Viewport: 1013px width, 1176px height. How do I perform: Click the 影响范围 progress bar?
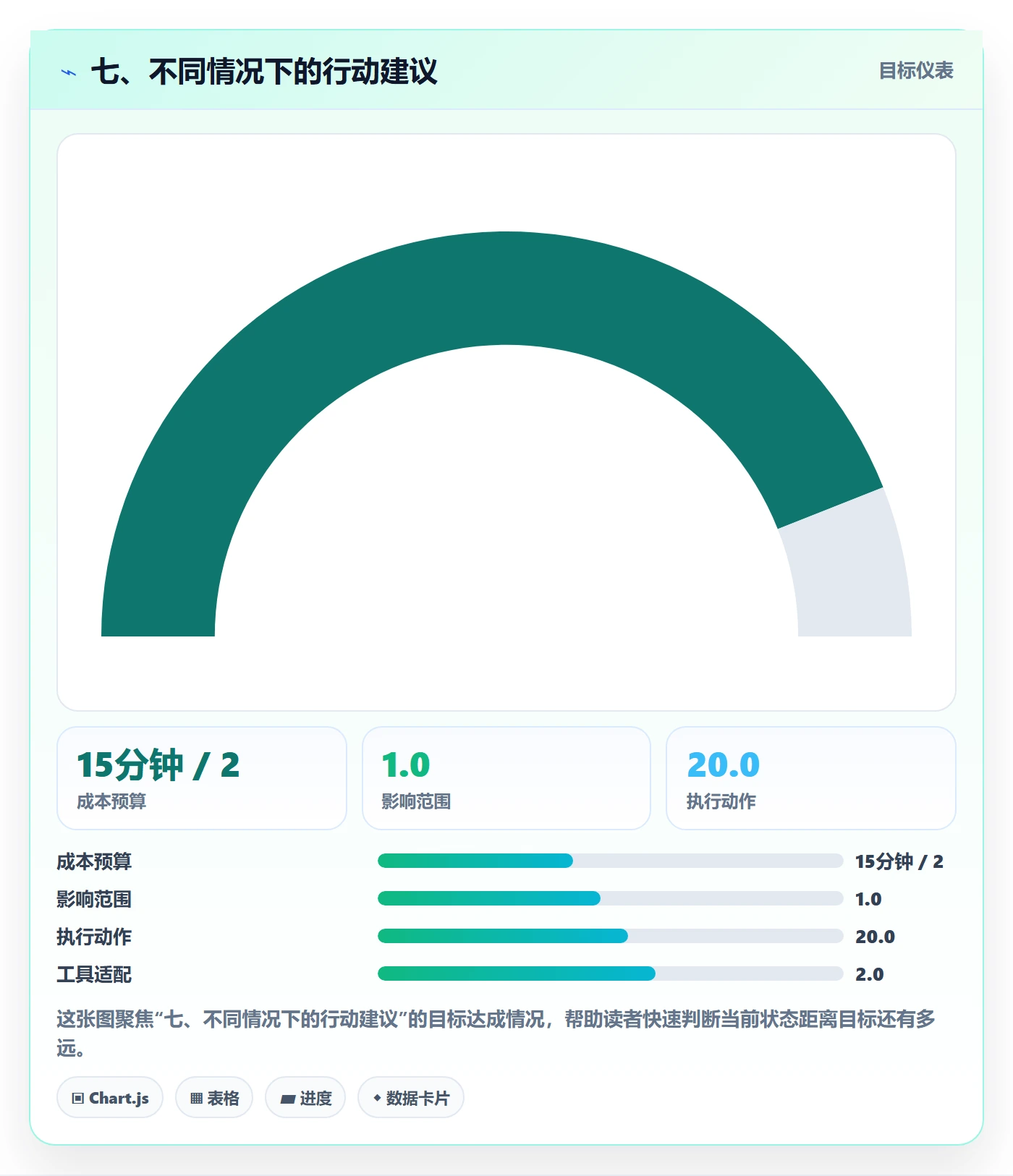(611, 898)
